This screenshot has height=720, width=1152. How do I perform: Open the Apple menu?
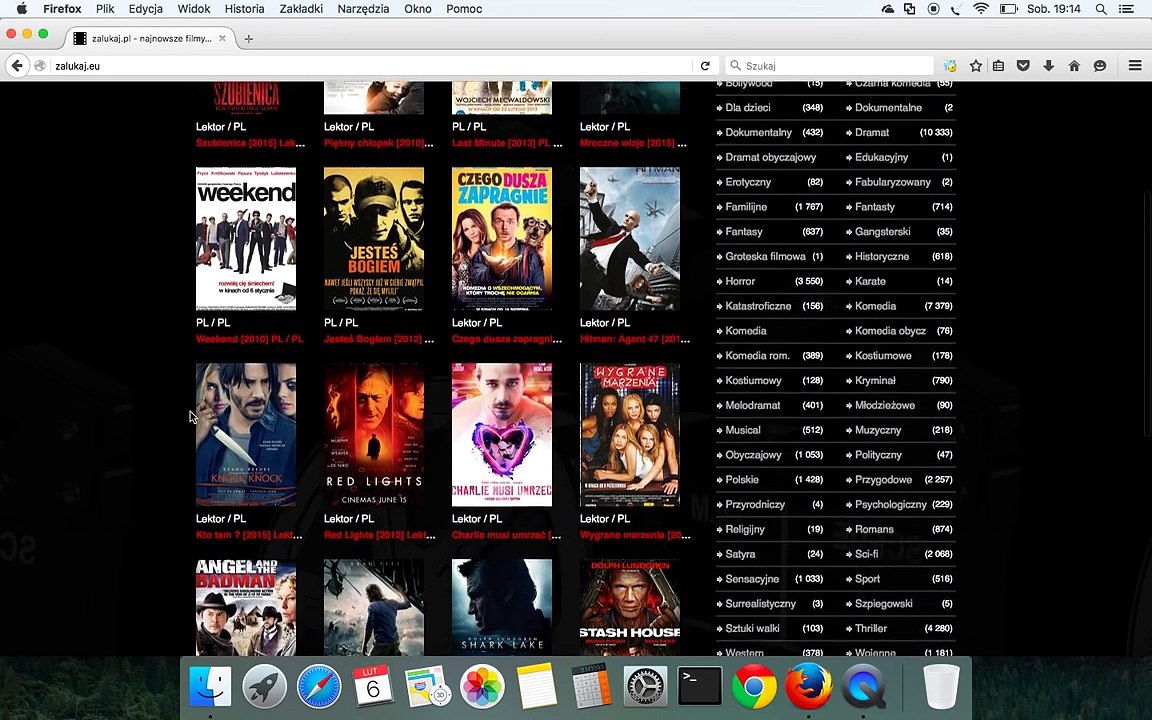pyautogui.click(x=21, y=9)
